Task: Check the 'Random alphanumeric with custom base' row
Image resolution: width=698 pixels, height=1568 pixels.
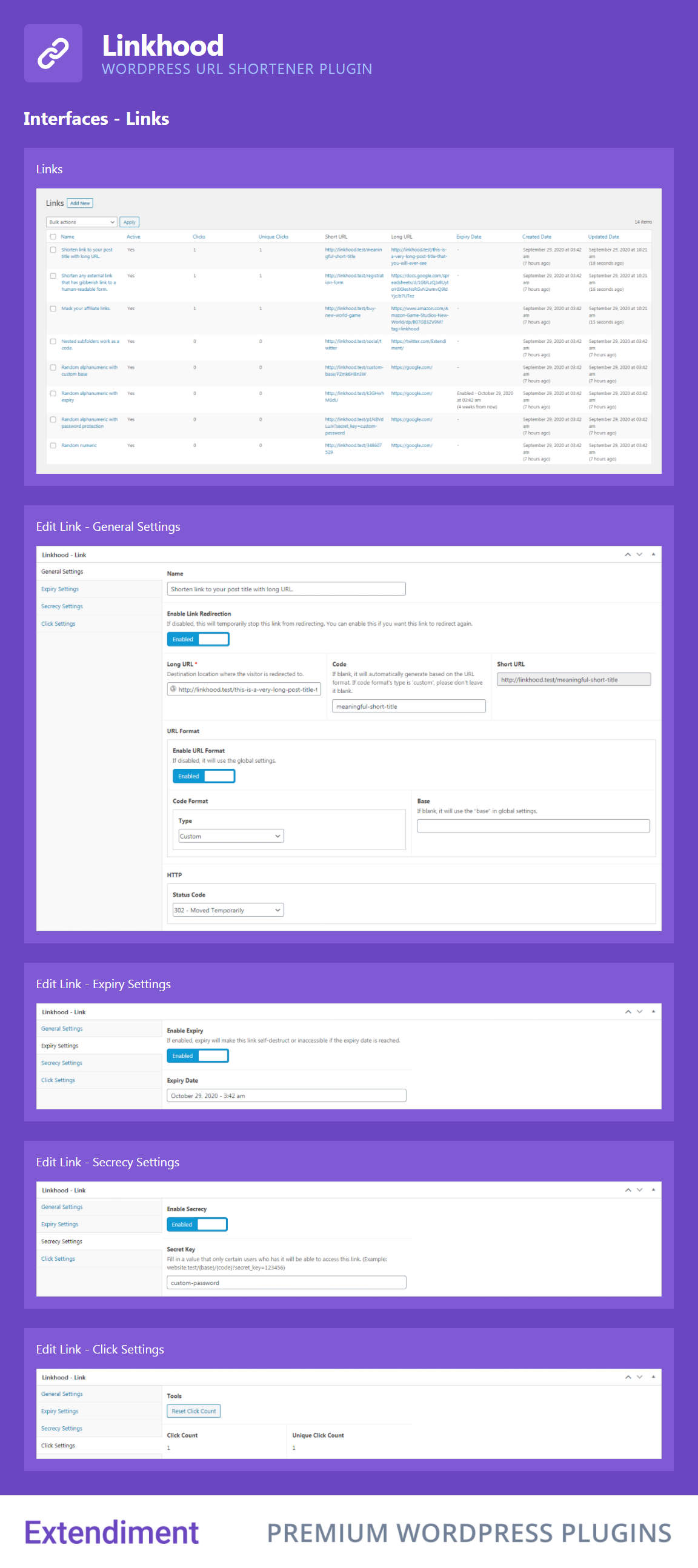Action: [x=53, y=368]
